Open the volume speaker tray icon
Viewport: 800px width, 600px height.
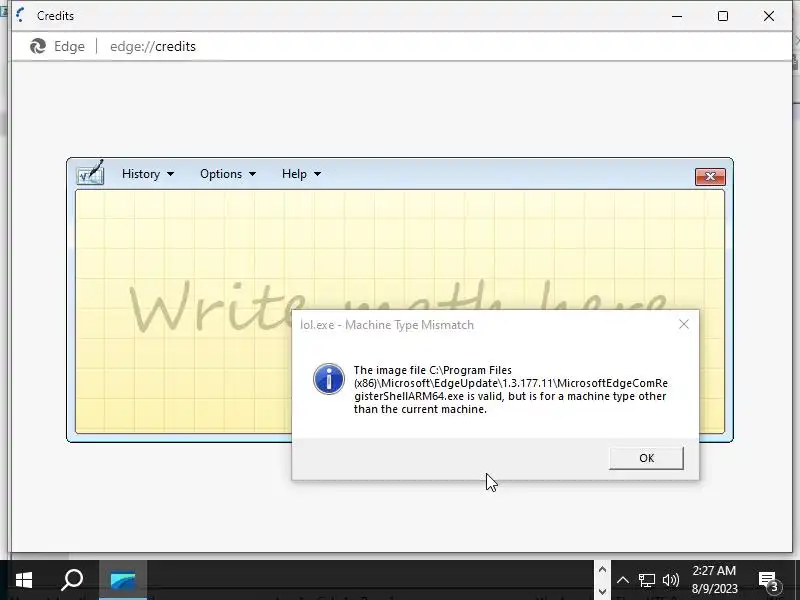click(670, 580)
